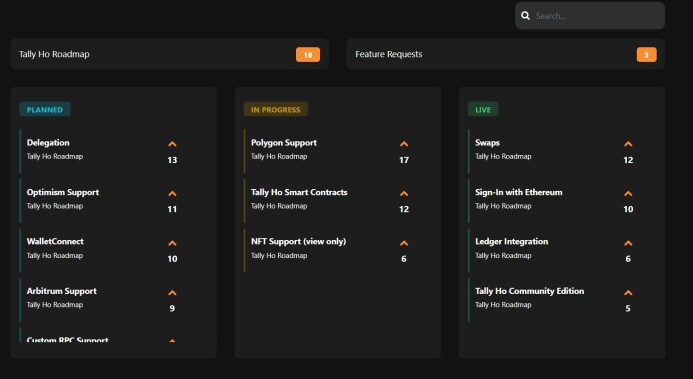
Task: Upvote the Delegation item
Action: [x=172, y=144]
